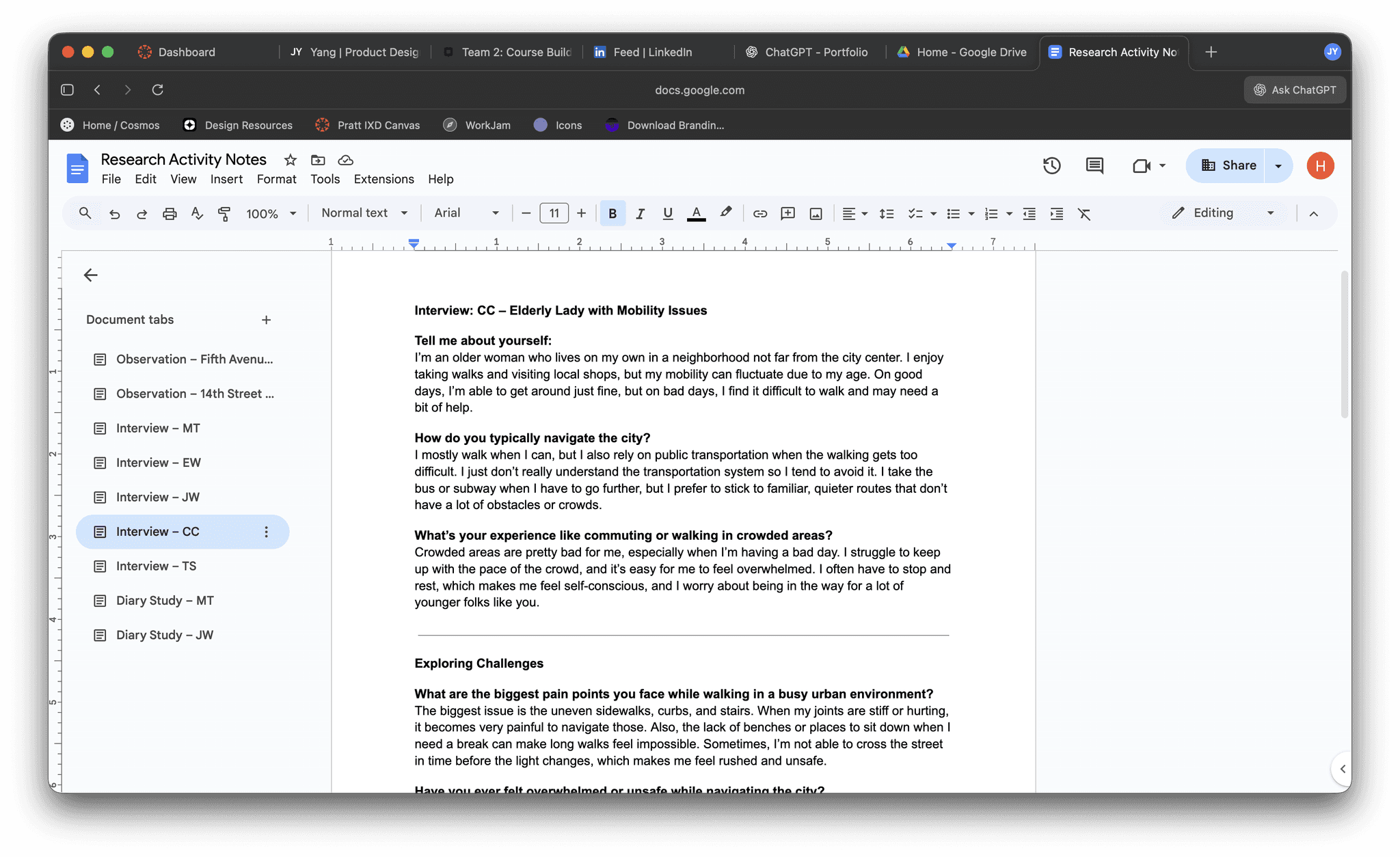Toggle bold formatting button

(612, 214)
